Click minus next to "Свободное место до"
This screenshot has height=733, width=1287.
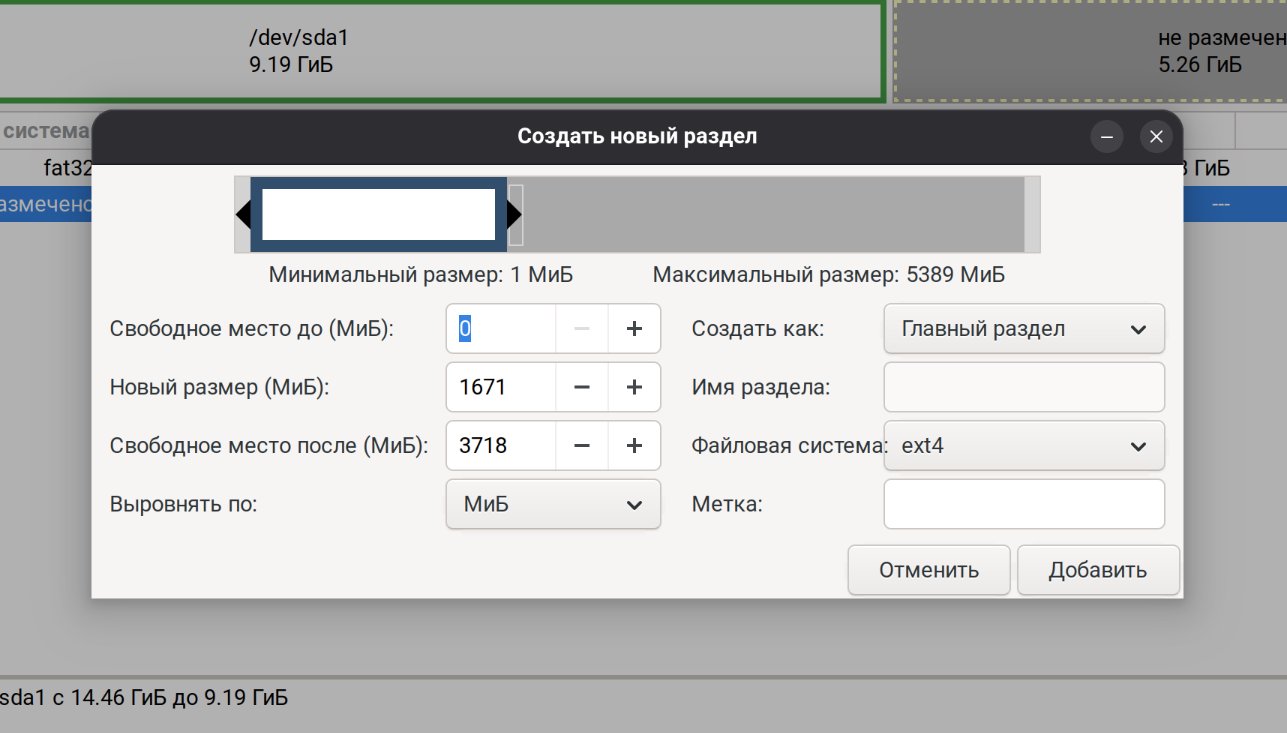tap(581, 328)
